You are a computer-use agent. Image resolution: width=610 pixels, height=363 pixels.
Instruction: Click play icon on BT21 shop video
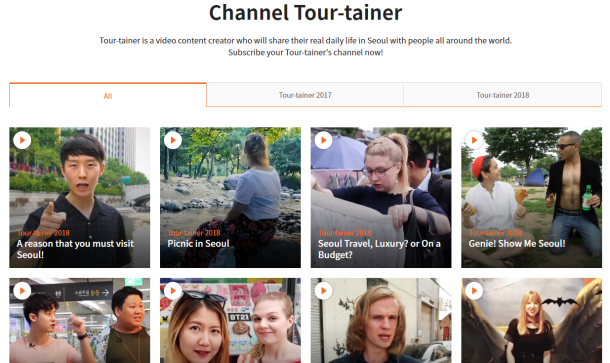tap(173, 291)
